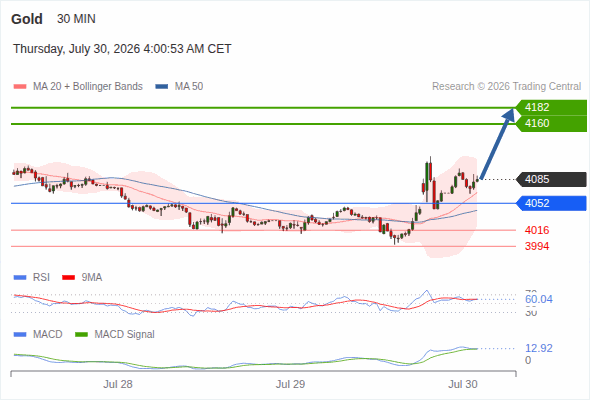Click the 4085 current price tag
This screenshot has width=590, height=400.
pyautogui.click(x=551, y=179)
